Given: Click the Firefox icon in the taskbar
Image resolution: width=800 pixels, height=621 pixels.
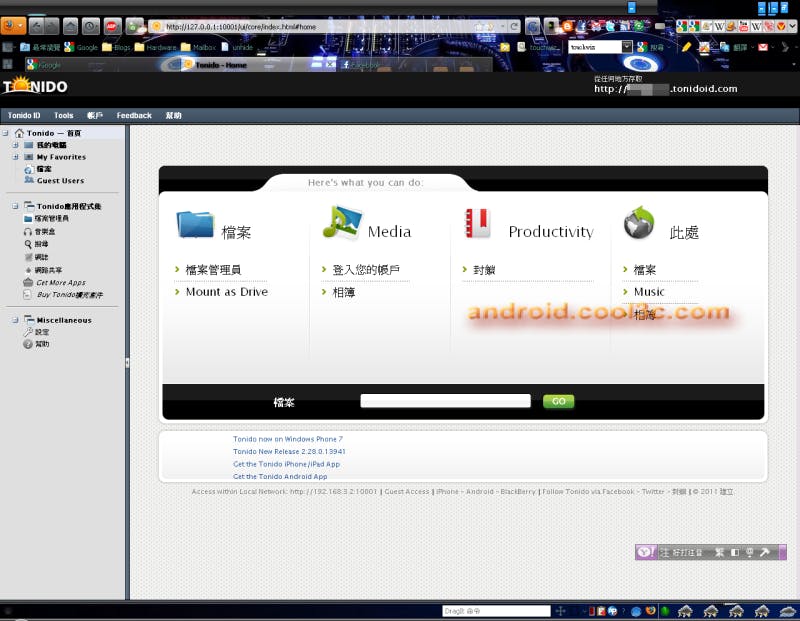Looking at the screenshot, I should point(651,611).
